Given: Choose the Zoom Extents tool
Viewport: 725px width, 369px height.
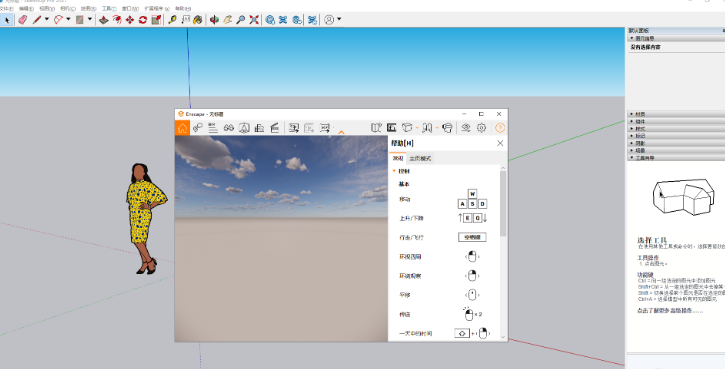Looking at the screenshot, I should click(x=254, y=19).
